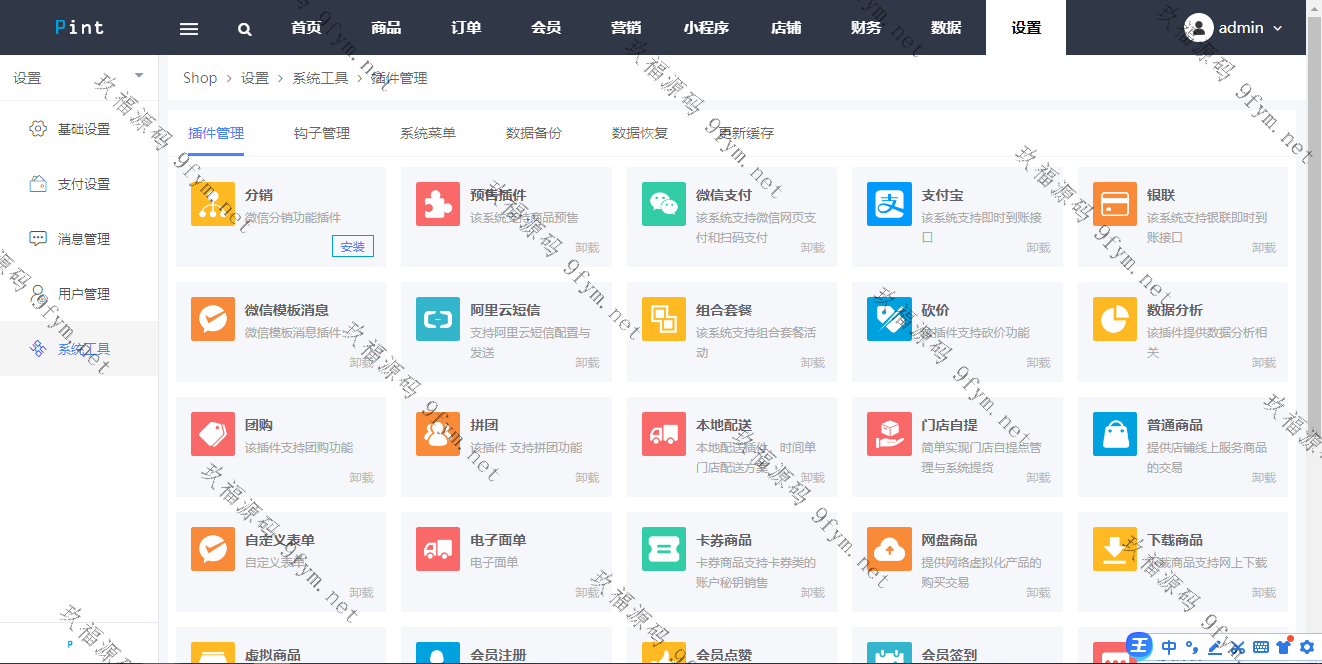The image size is (1322, 664).
Task: Click the 普通商品 shopping bag icon
Action: click(x=1115, y=434)
